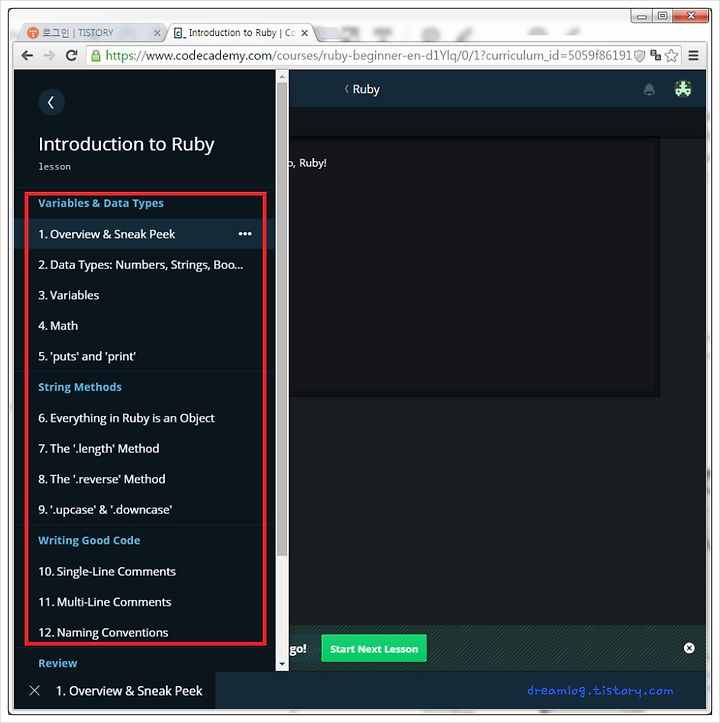The image size is (720, 723).
Task: Click the Review section heading
Action: pos(58,663)
